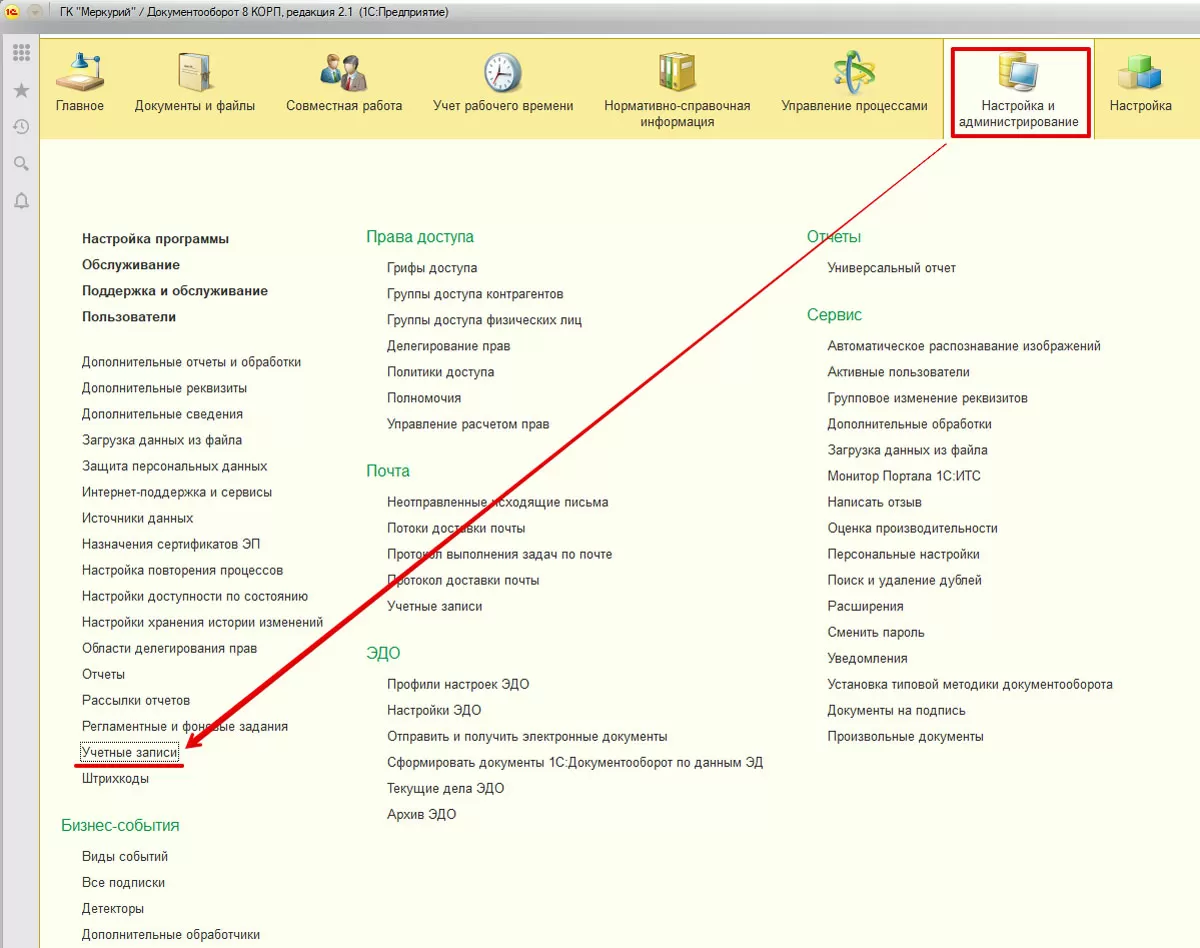Open Регламентные и фоновые задания

(x=185, y=726)
